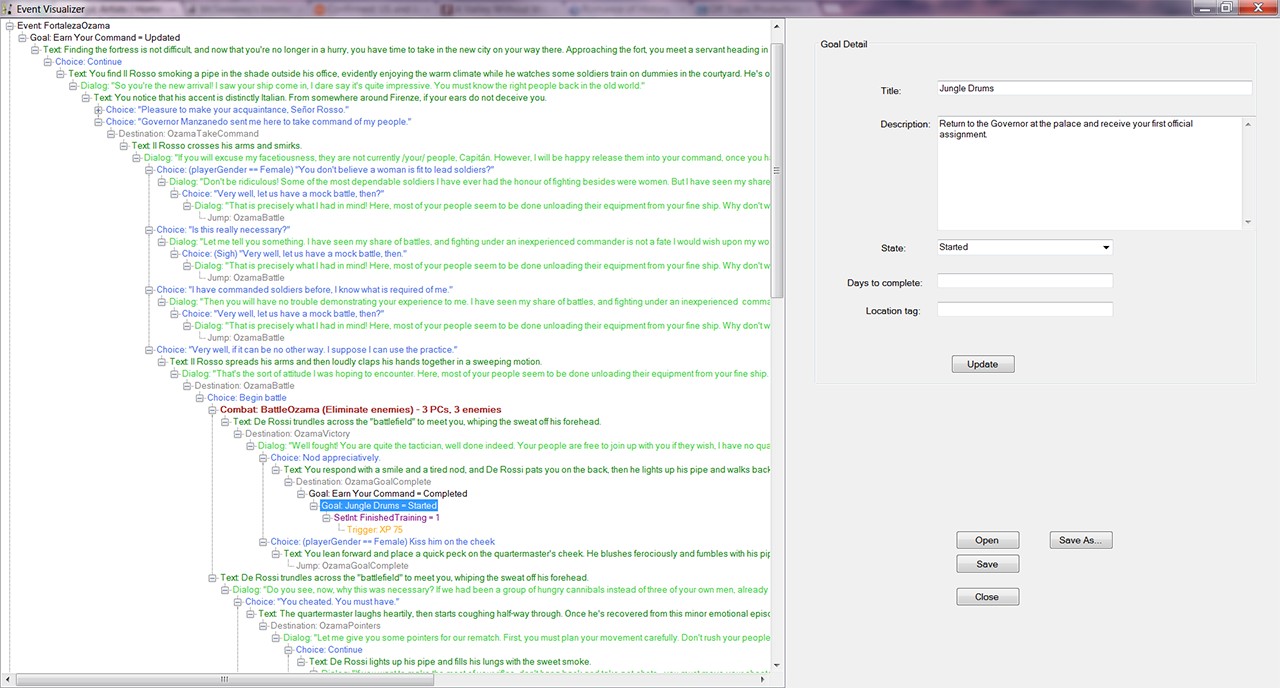The height and width of the screenshot is (688, 1280).
Task: Select 'Don't be ridiculous!' dialog row
Action: point(470,182)
